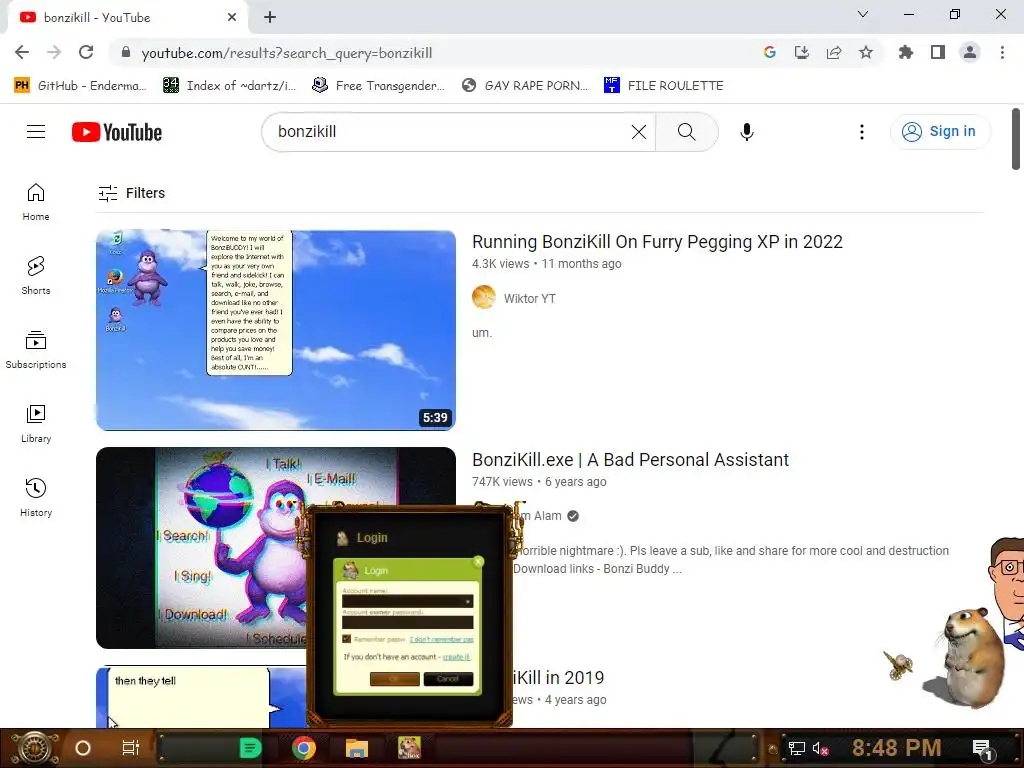Open FILE ROULETTE bookmark
Image resolution: width=1024 pixels, height=768 pixels.
click(x=664, y=86)
